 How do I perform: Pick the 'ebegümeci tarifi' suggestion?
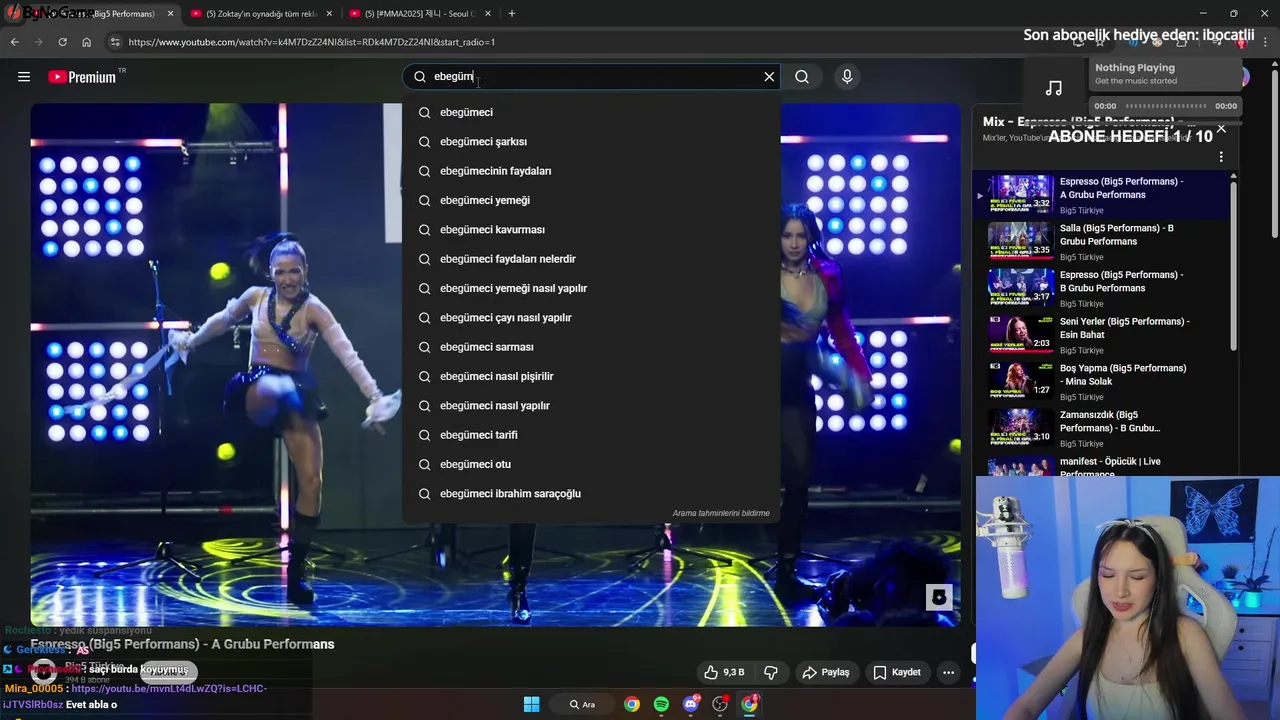pyautogui.click(x=591, y=435)
